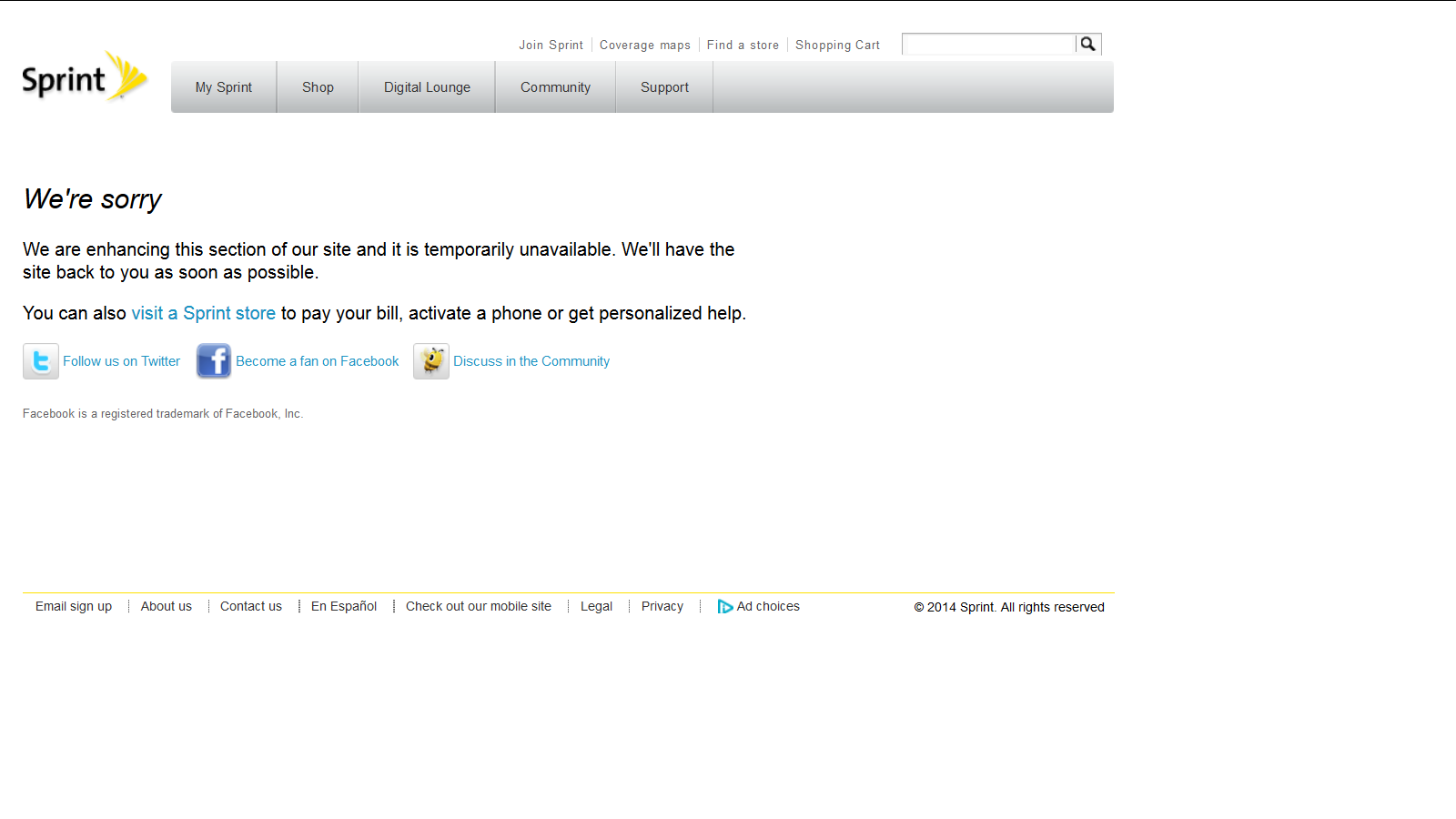
Task: Click the Sprint logo
Action: click(85, 76)
